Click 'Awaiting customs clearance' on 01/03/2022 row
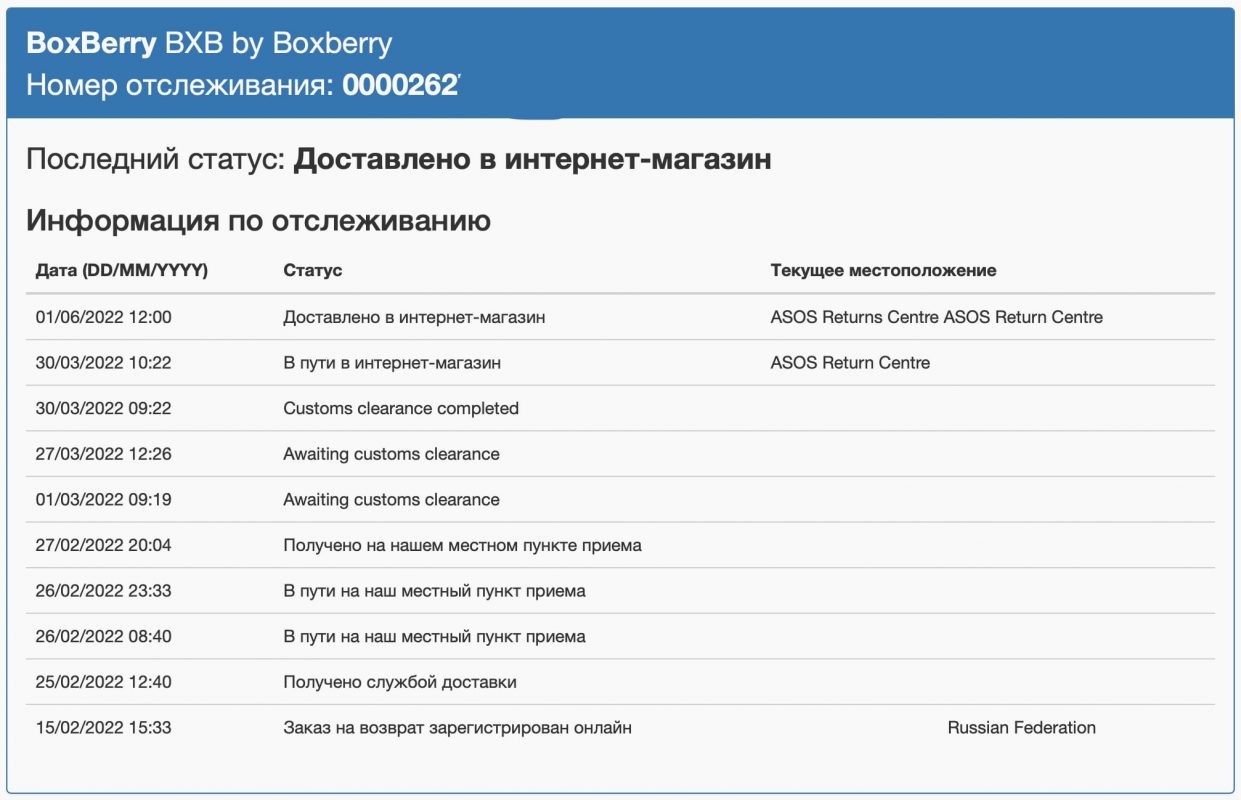 (x=391, y=499)
